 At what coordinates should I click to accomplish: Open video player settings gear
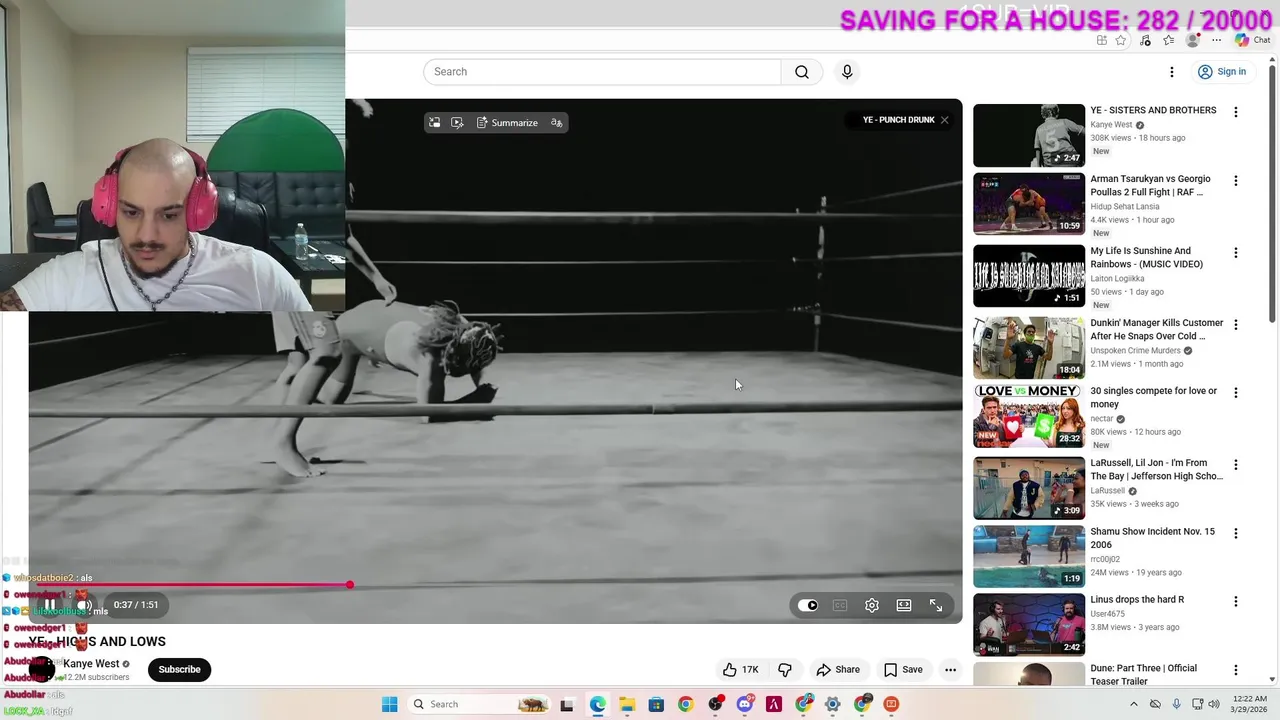pyautogui.click(x=872, y=605)
